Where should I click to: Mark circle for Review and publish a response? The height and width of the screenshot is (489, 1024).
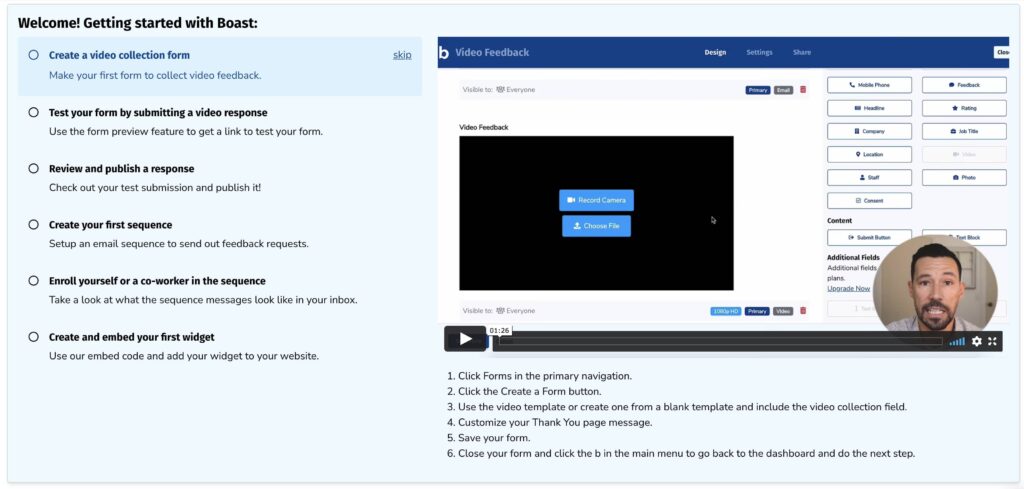(33, 168)
